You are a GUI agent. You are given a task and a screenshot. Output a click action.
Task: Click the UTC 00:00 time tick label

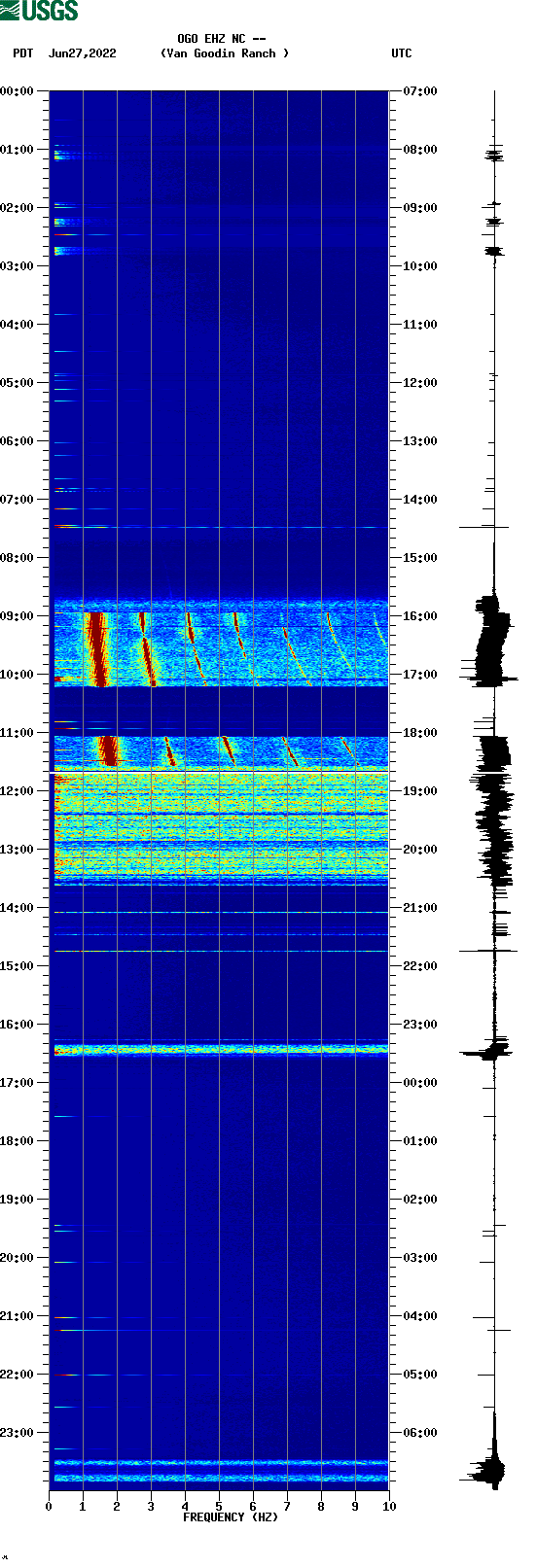point(420,1083)
